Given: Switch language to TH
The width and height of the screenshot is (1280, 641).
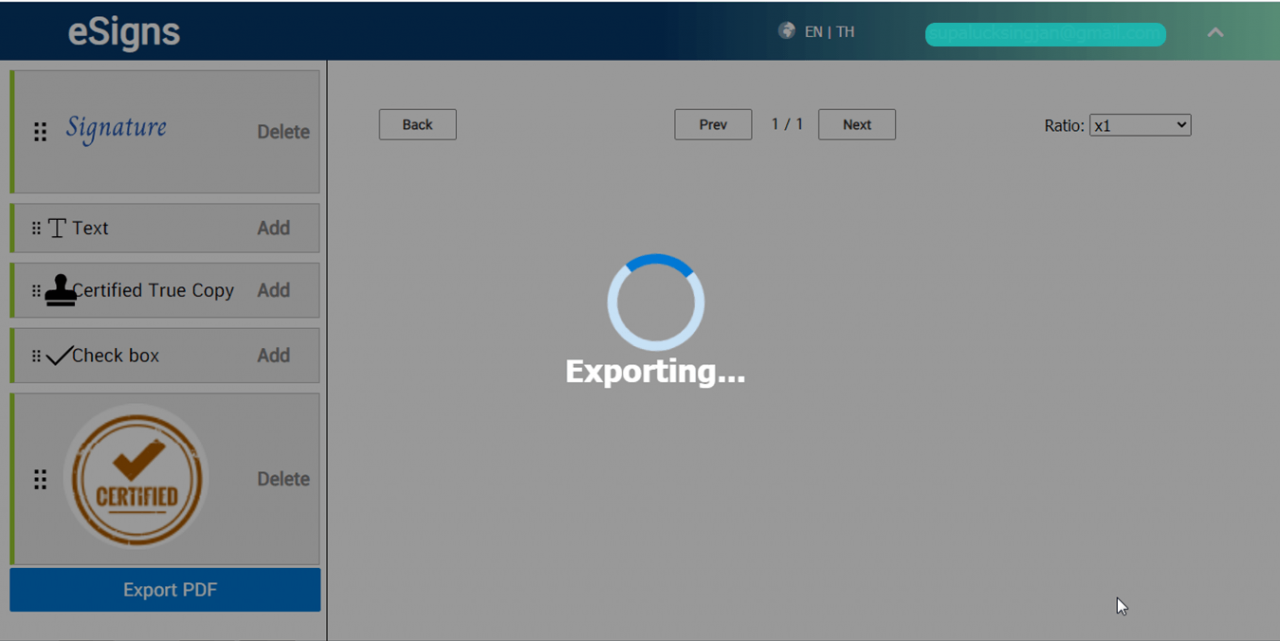Looking at the screenshot, I should point(846,32).
